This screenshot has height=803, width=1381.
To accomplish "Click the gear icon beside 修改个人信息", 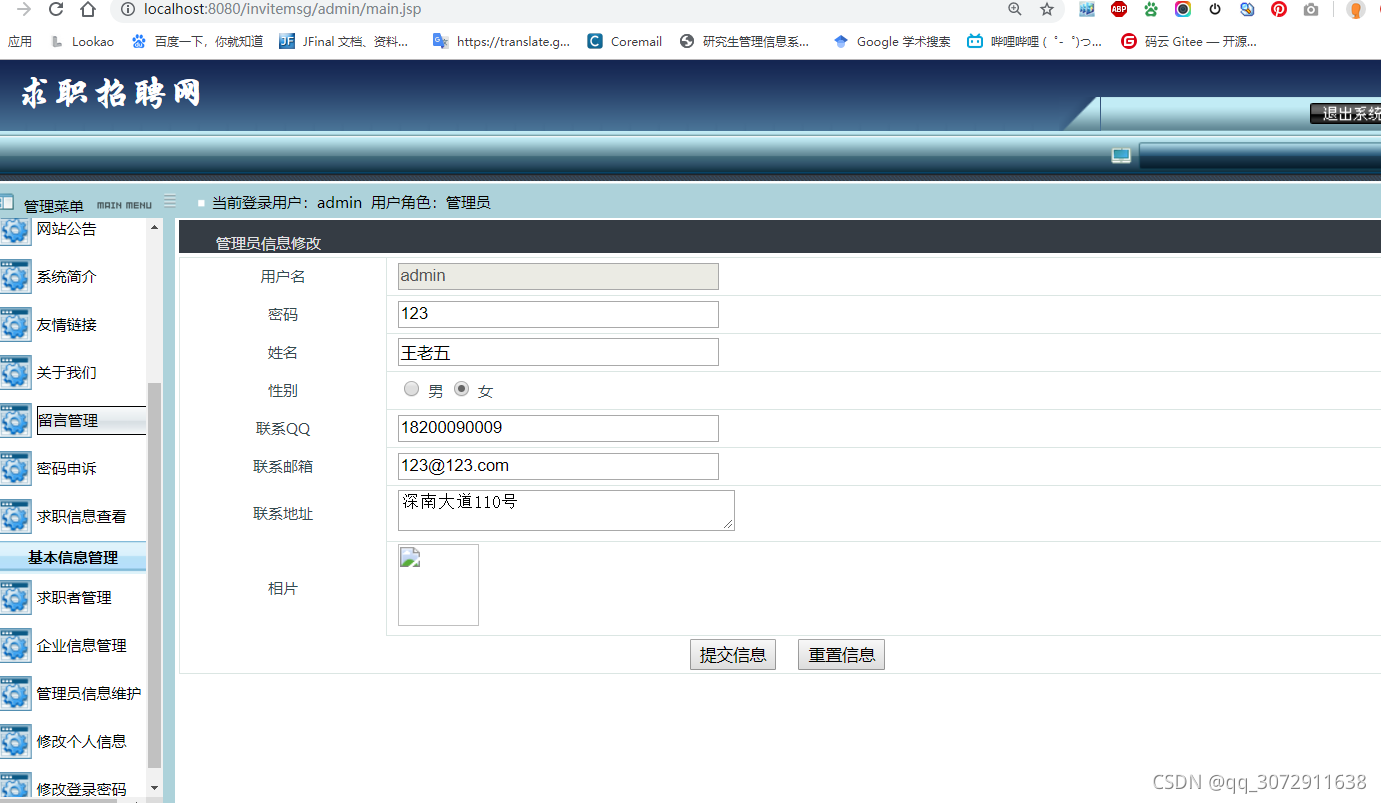I will tap(15, 742).
